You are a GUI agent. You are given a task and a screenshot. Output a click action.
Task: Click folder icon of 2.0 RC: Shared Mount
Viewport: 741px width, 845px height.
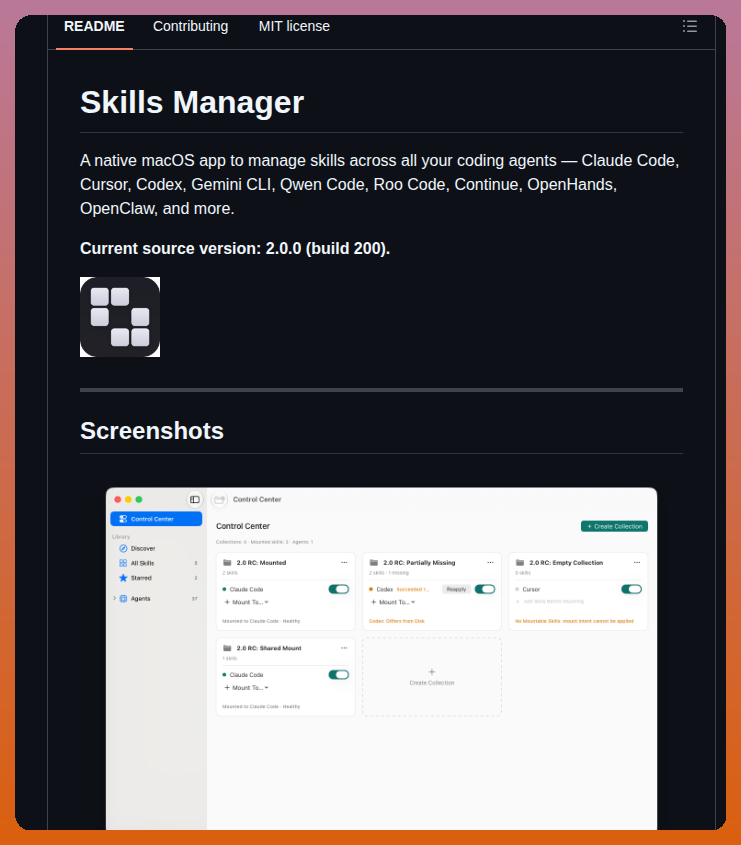pos(227,648)
